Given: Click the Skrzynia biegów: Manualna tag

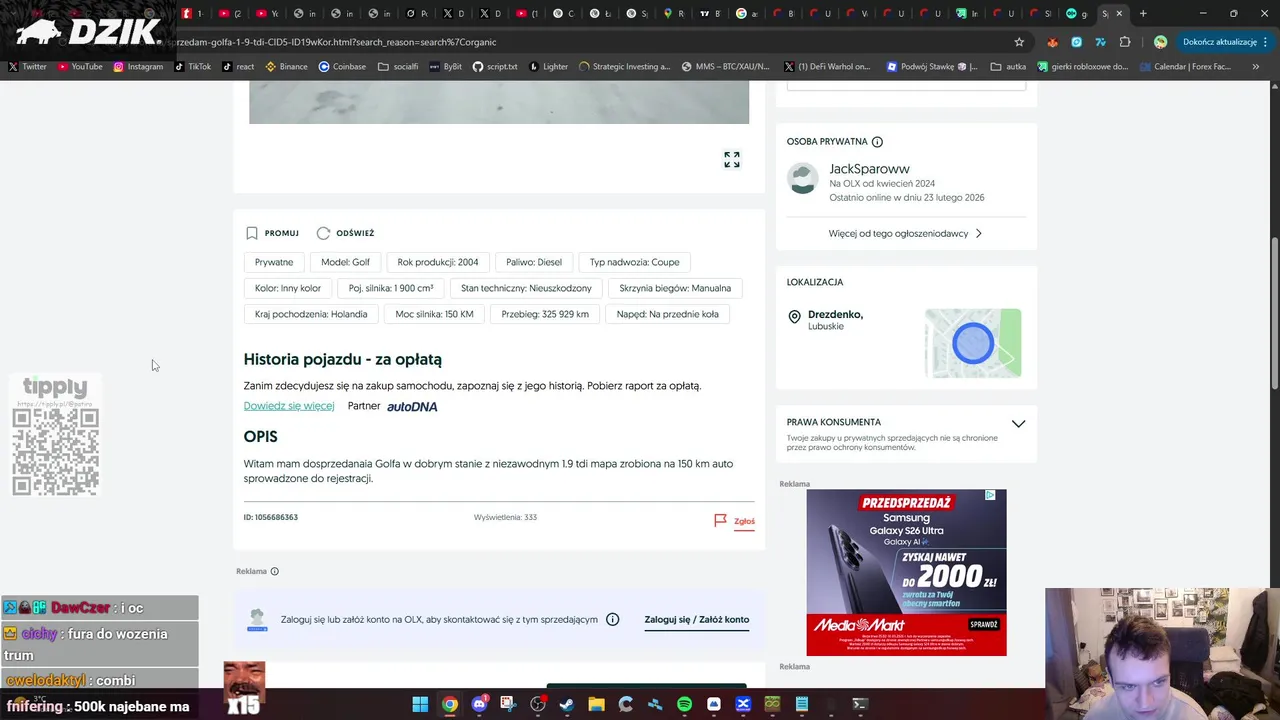Looking at the screenshot, I should pyautogui.click(x=675, y=288).
